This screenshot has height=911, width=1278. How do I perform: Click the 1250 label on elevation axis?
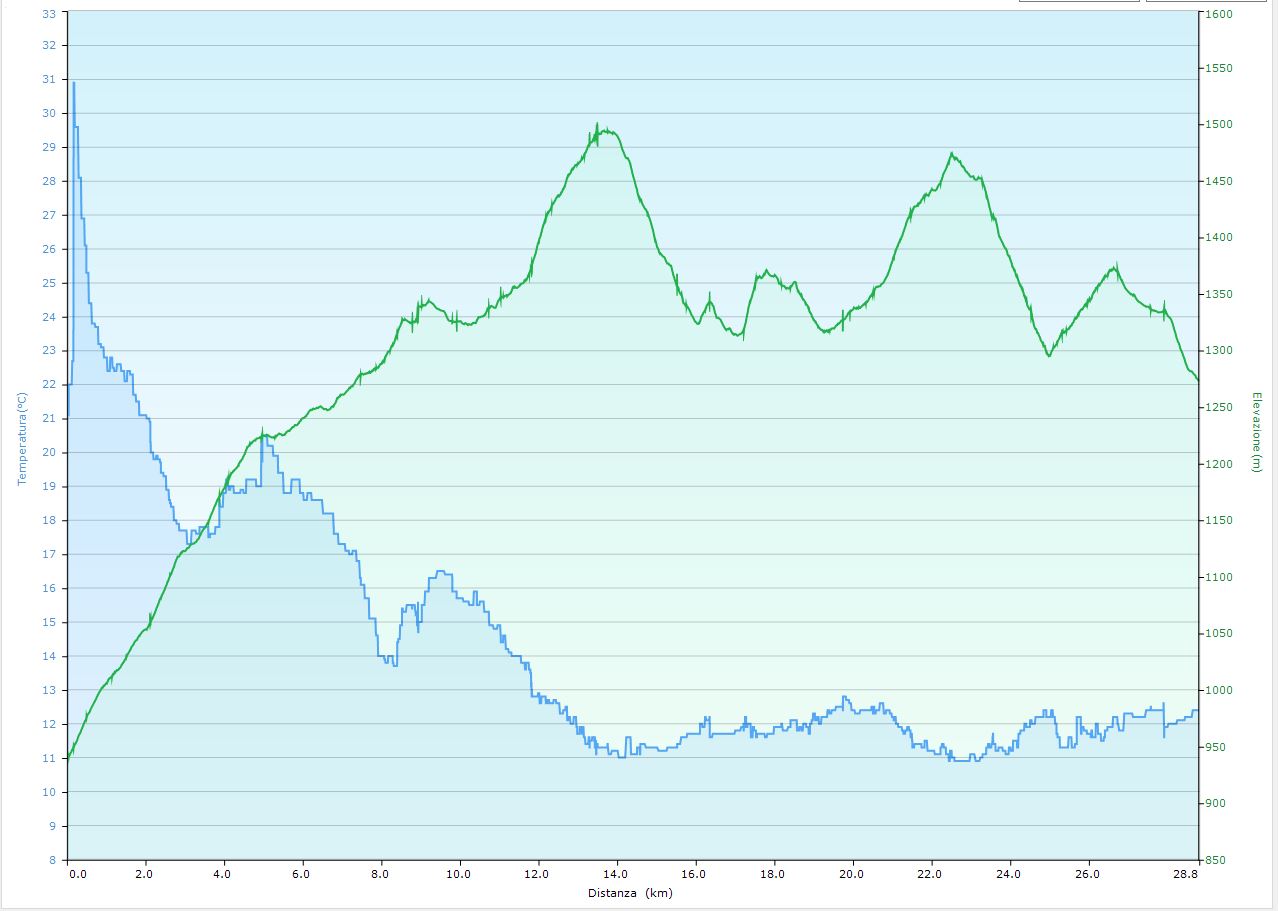[1218, 407]
